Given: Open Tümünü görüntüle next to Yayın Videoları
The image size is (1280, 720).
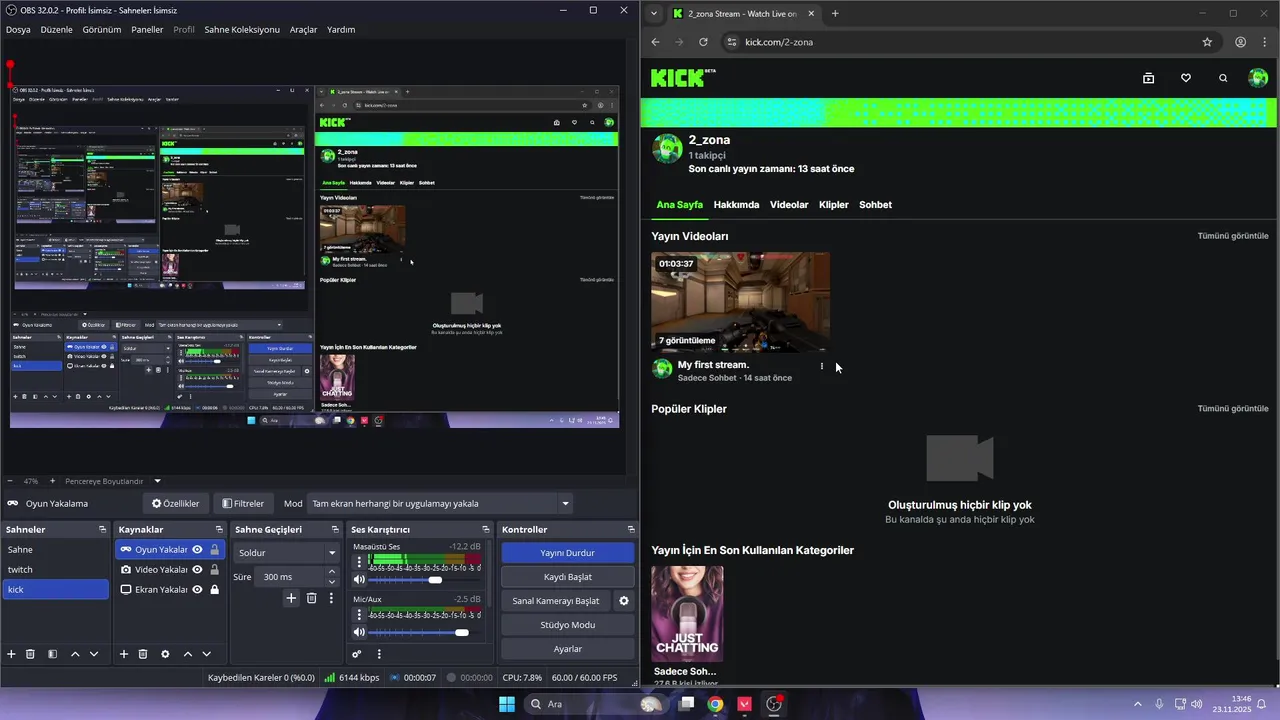Looking at the screenshot, I should [1233, 236].
